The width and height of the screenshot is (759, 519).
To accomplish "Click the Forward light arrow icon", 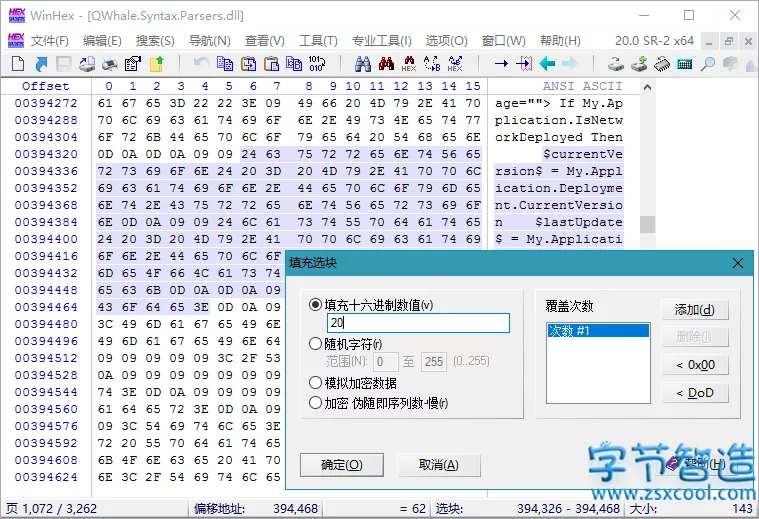I will [570, 63].
